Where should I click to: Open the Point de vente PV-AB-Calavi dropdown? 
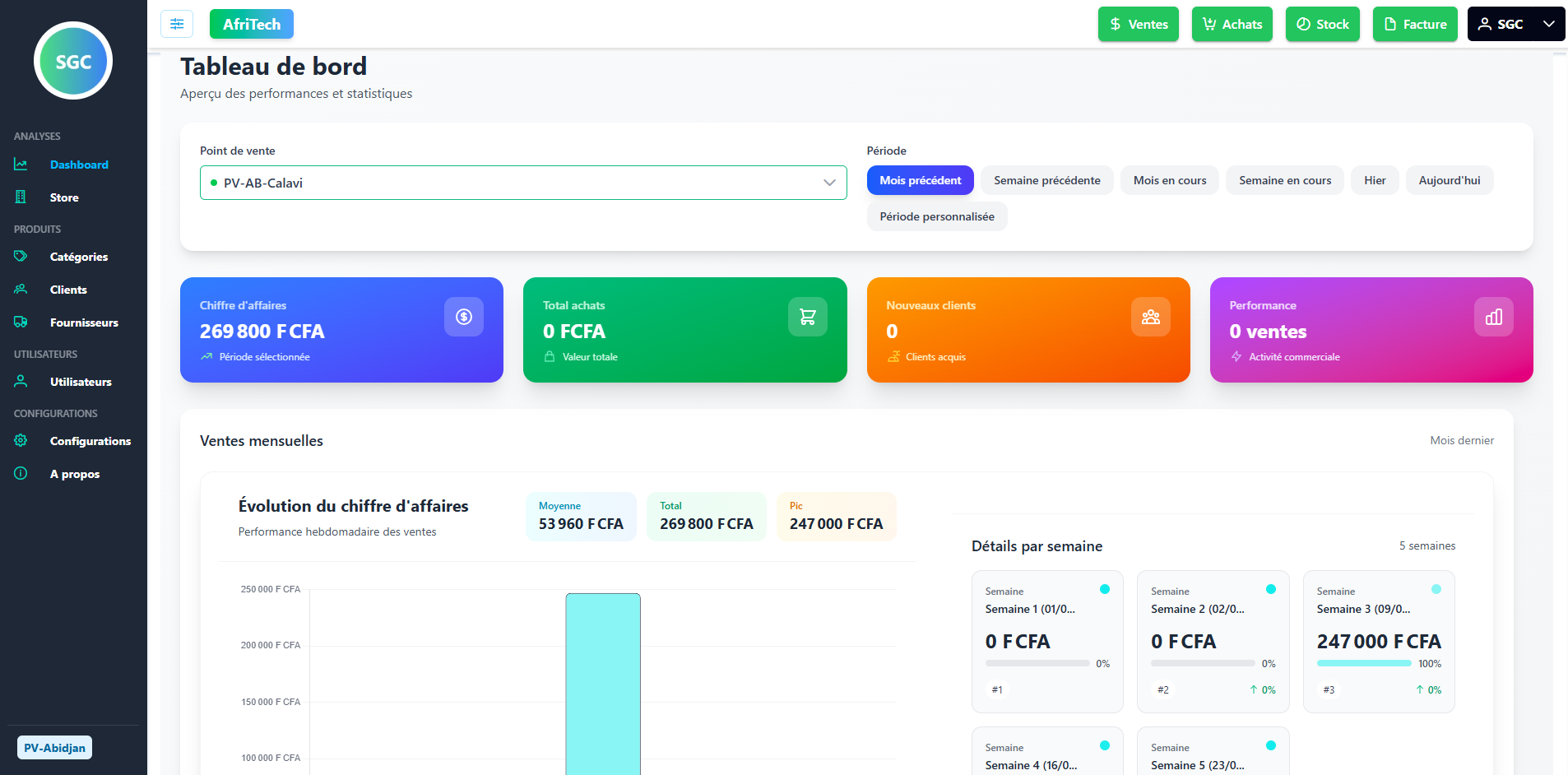click(523, 183)
